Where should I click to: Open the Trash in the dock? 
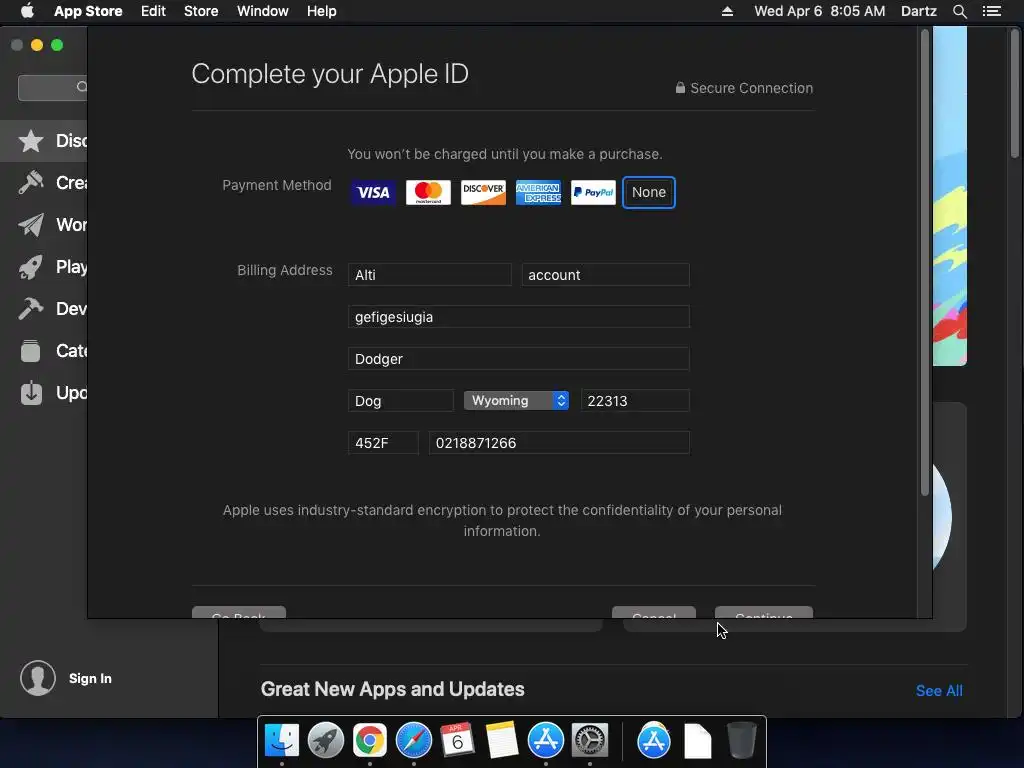pos(741,741)
